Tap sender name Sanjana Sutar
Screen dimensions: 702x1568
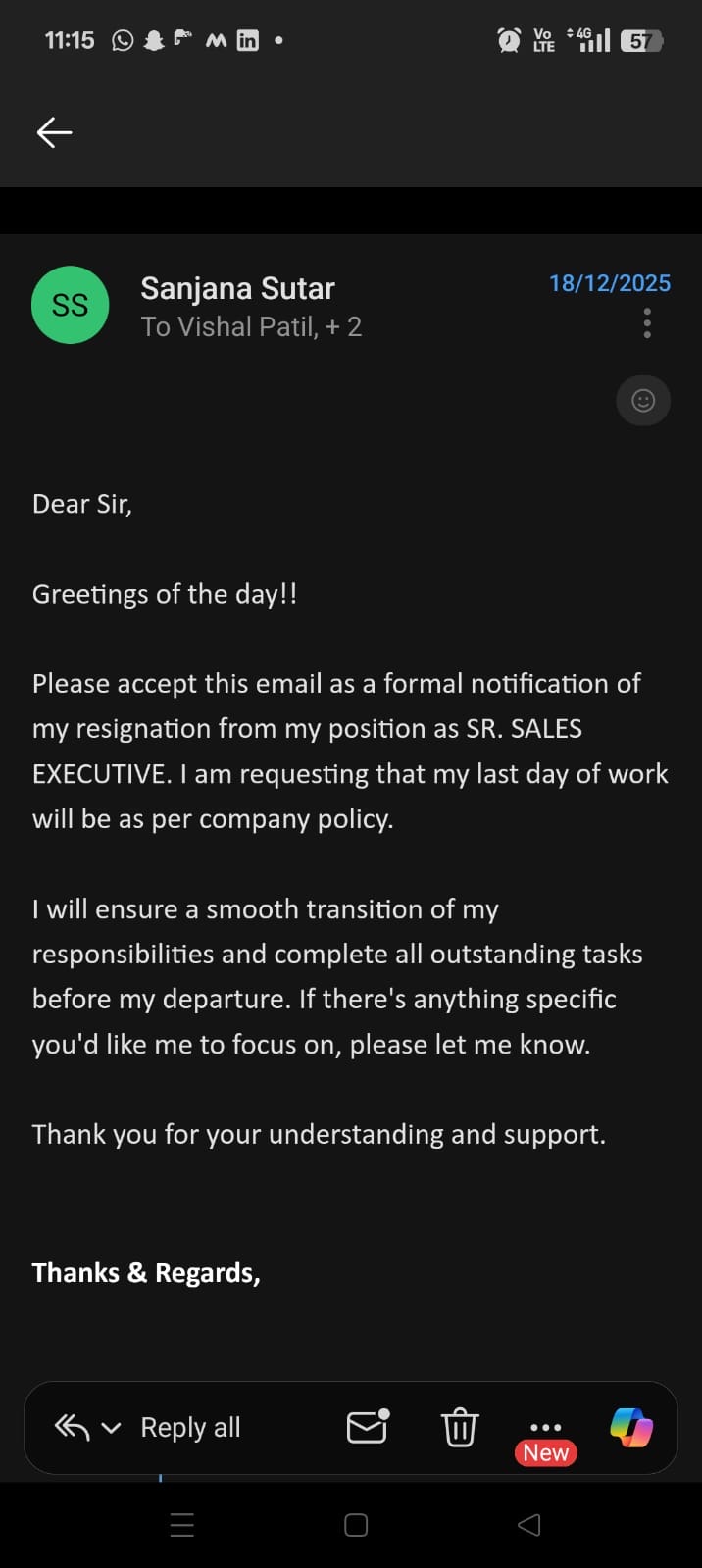pyautogui.click(x=237, y=288)
